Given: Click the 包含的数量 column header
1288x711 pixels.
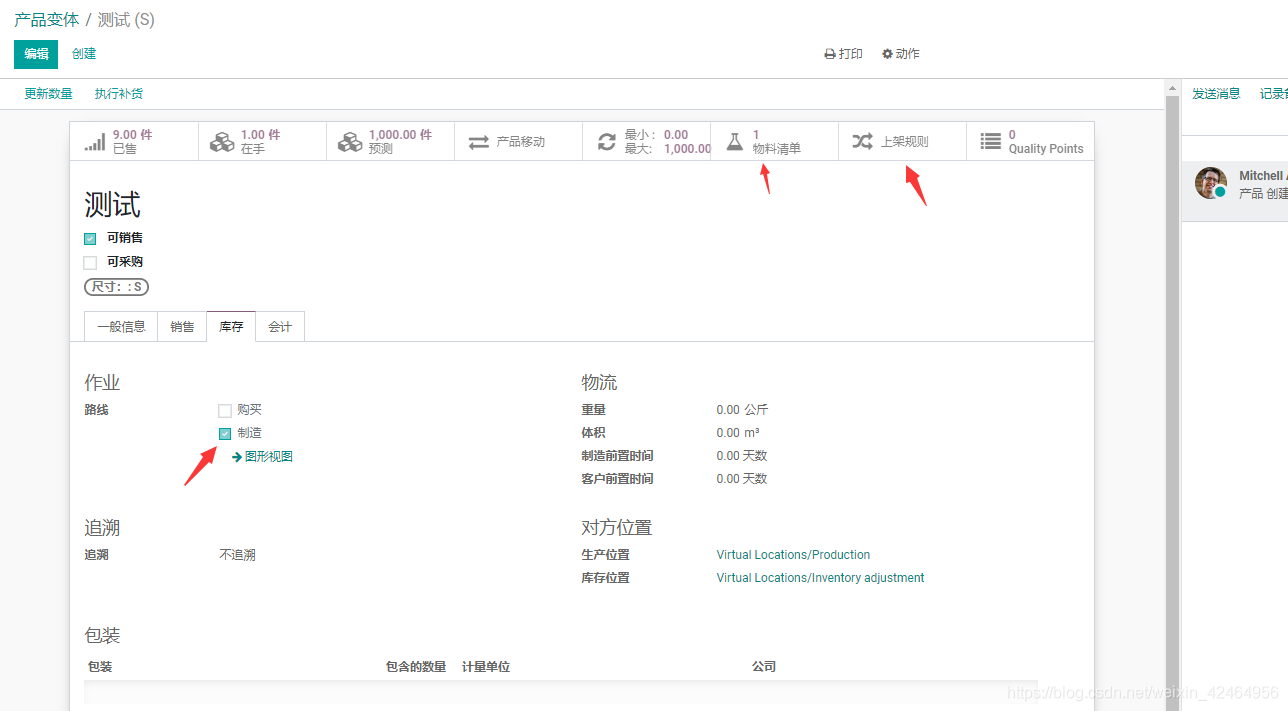Looking at the screenshot, I should tap(416, 667).
